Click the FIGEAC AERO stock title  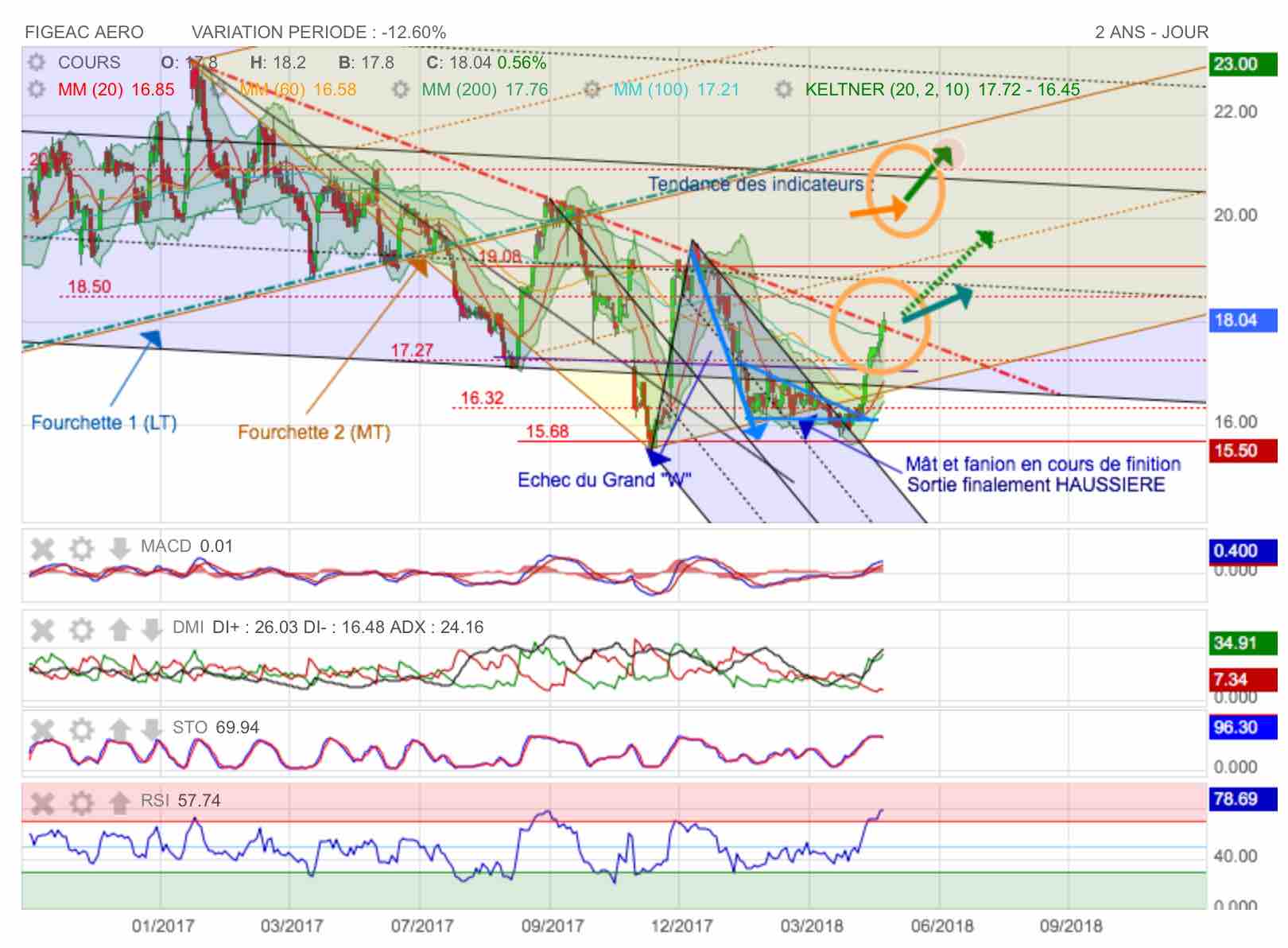pyautogui.click(x=84, y=33)
